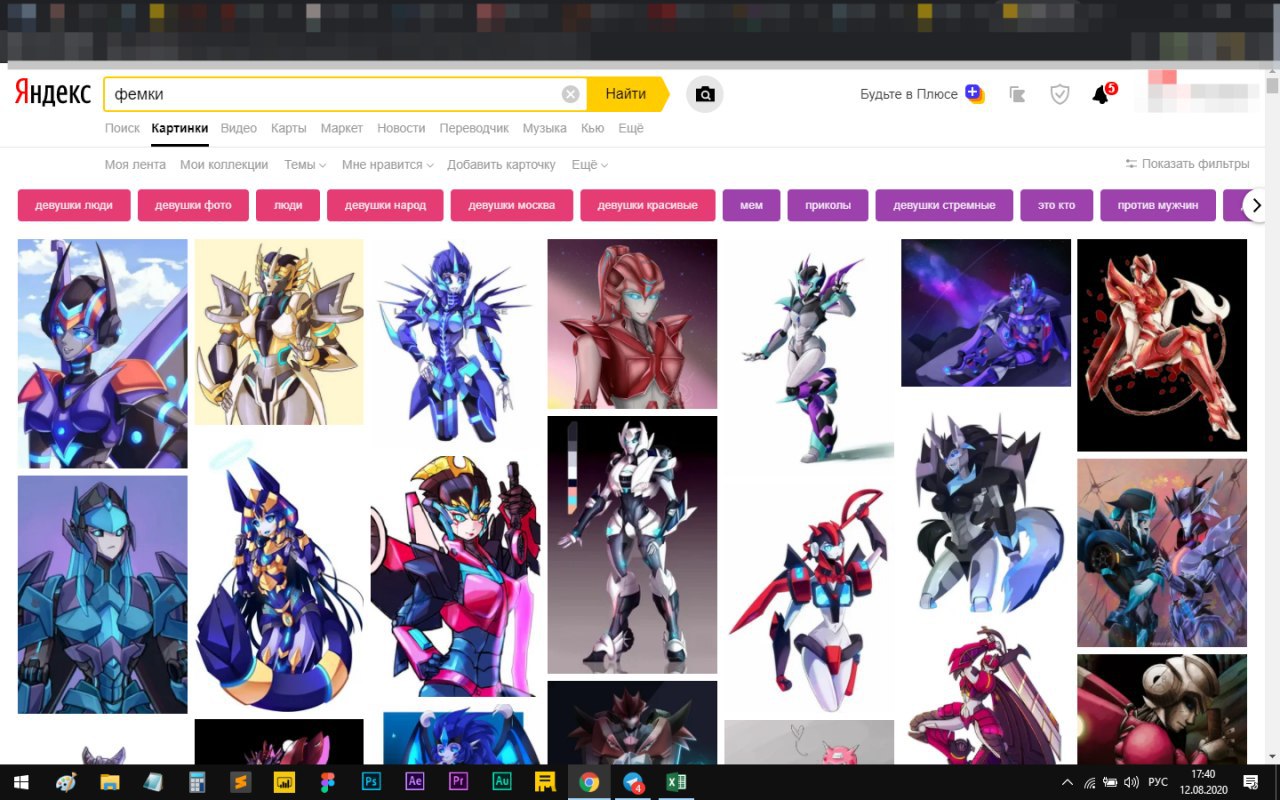Switch to the Поиск tab
Viewport: 1280px width, 800px height.
[122, 128]
